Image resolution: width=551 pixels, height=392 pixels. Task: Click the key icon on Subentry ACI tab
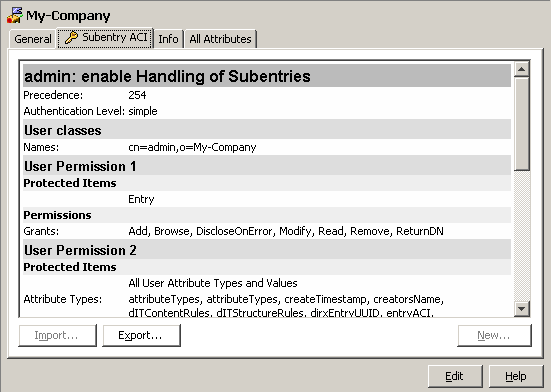[x=71, y=38]
